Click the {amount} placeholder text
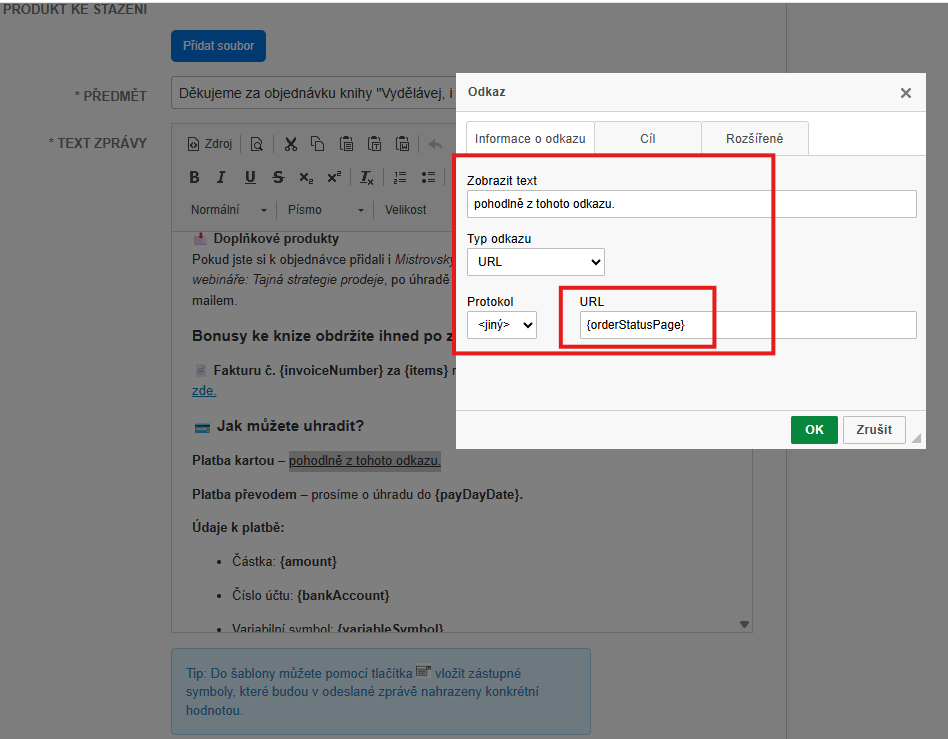The width and height of the screenshot is (948, 739). pyautogui.click(x=308, y=561)
